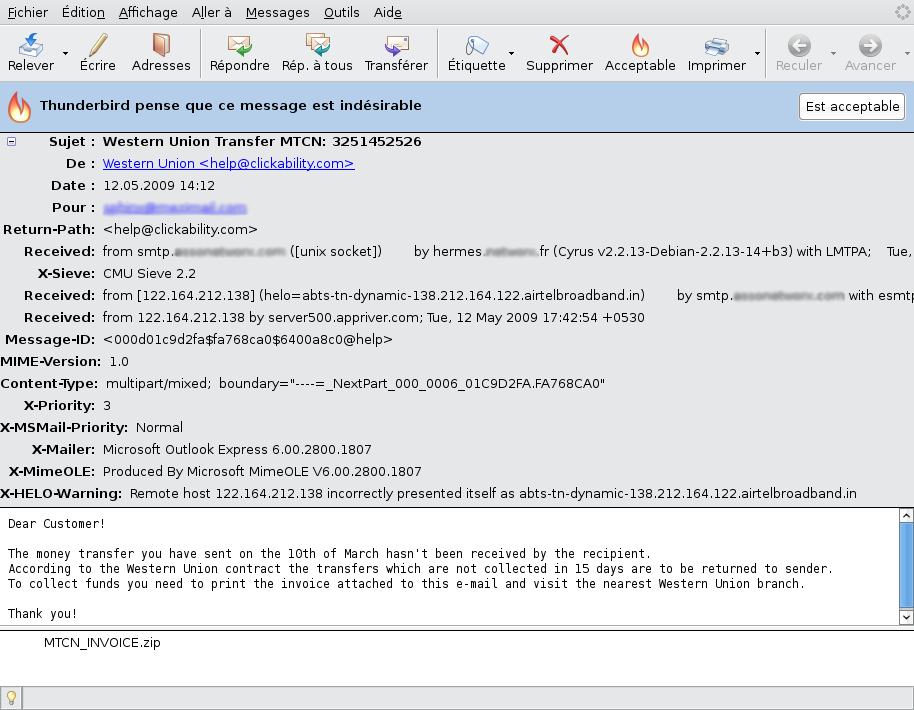
Task: Open the MTCN_INVOICE.zip attachment
Action: [102, 642]
